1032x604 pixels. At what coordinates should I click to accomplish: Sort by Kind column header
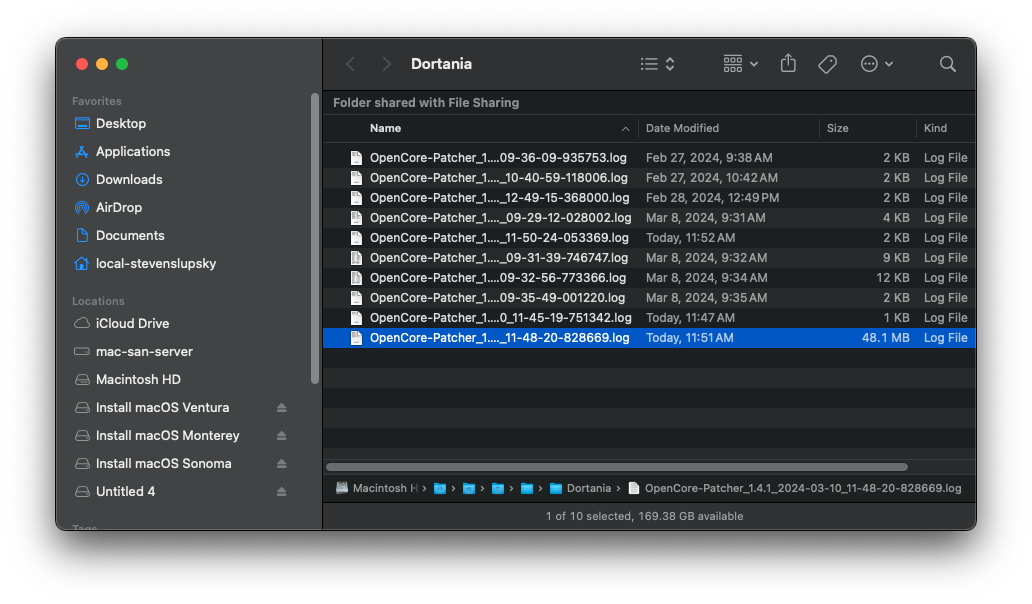pyautogui.click(x=935, y=128)
